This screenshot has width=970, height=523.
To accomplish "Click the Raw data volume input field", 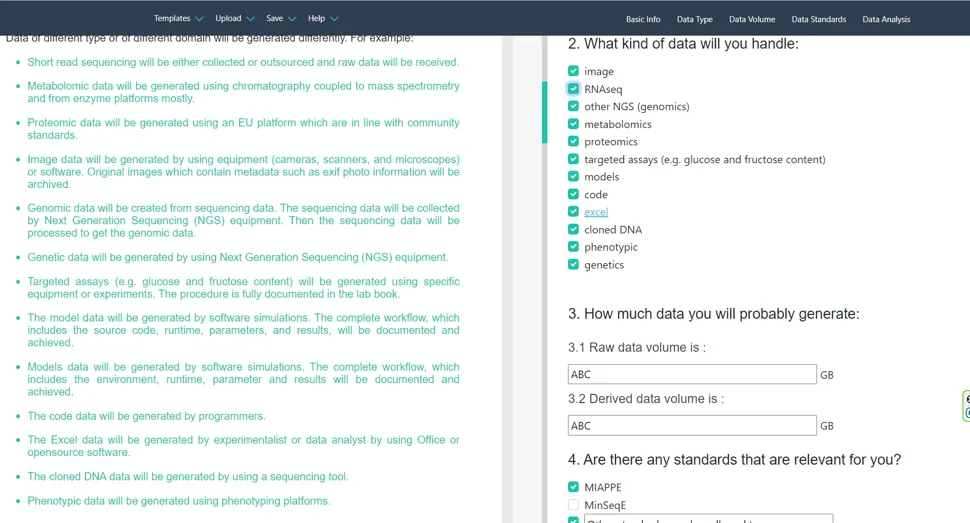I will 692,374.
